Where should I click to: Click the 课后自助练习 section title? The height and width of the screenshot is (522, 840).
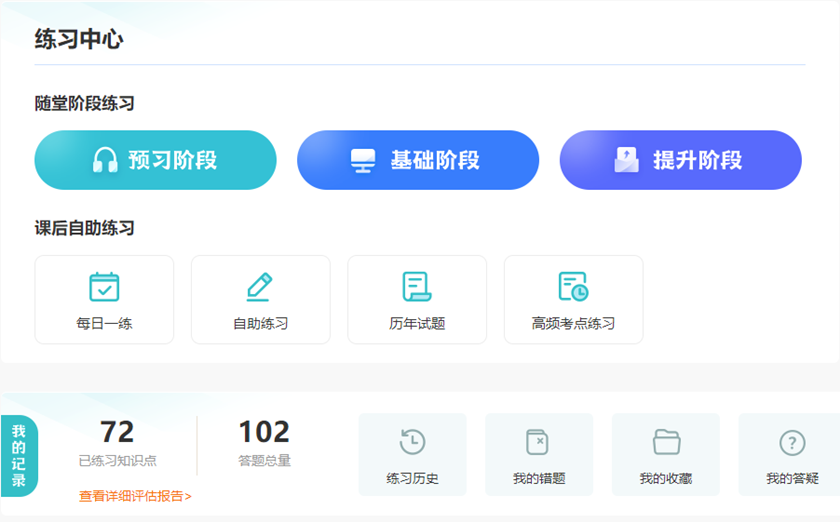point(84,228)
